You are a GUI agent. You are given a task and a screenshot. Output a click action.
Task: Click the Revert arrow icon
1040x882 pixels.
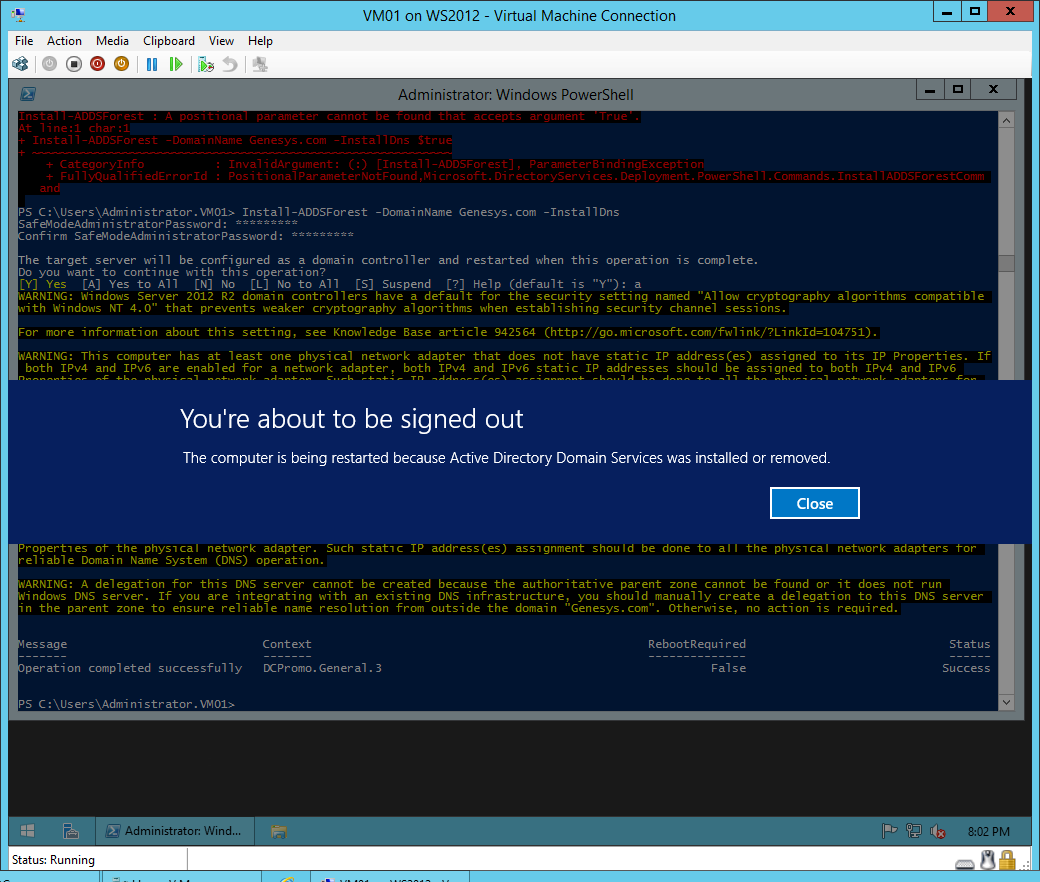(x=230, y=64)
